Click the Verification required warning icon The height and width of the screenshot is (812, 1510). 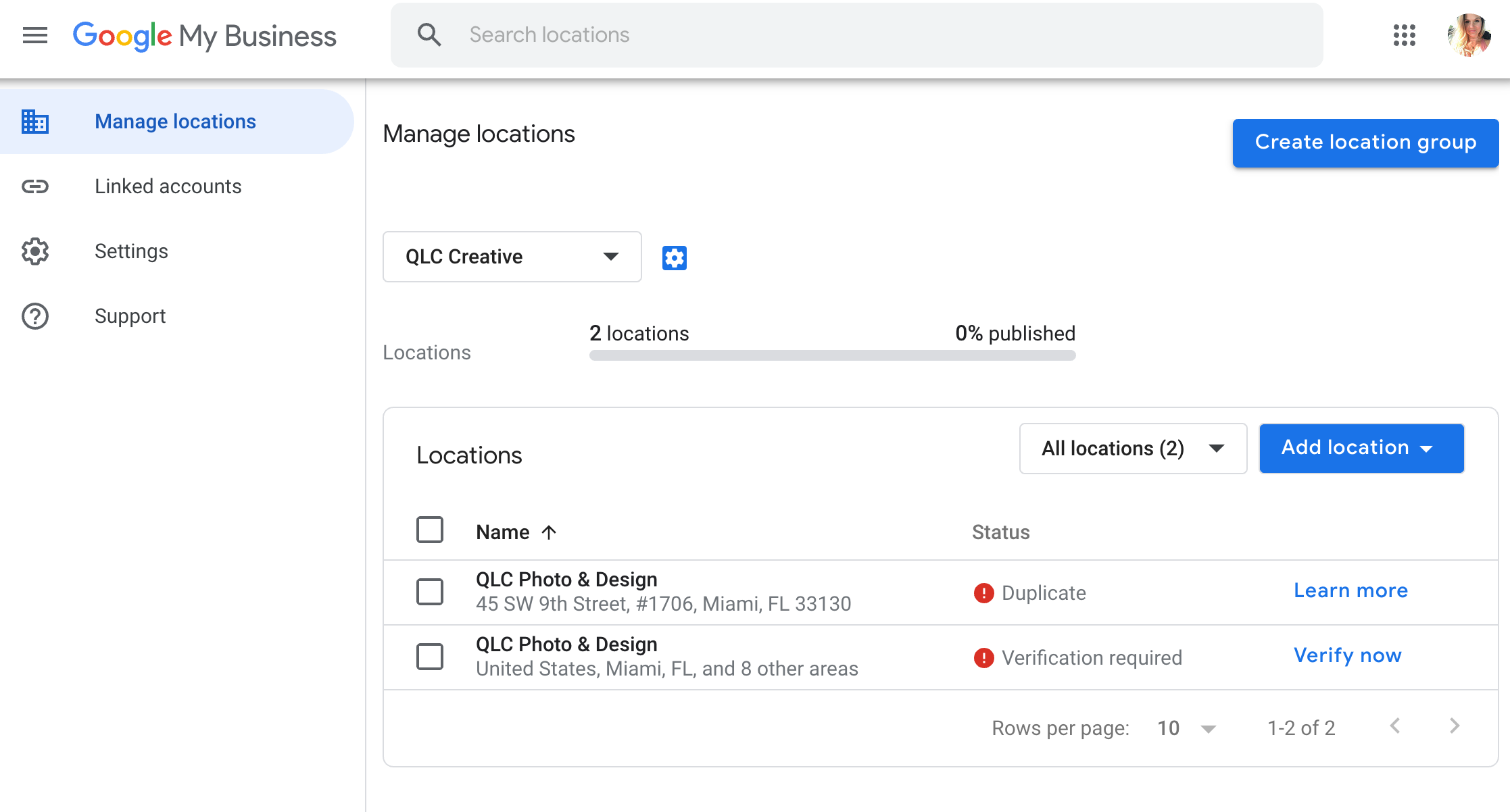tap(983, 658)
